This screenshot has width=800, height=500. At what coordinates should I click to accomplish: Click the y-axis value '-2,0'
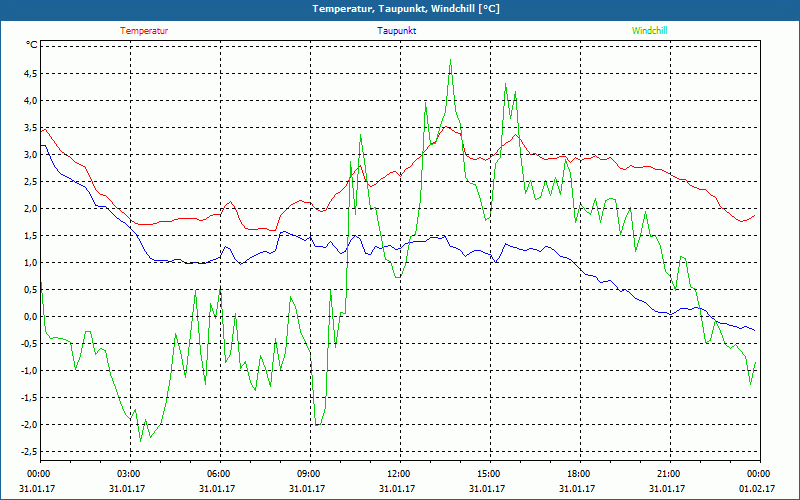pyautogui.click(x=29, y=425)
